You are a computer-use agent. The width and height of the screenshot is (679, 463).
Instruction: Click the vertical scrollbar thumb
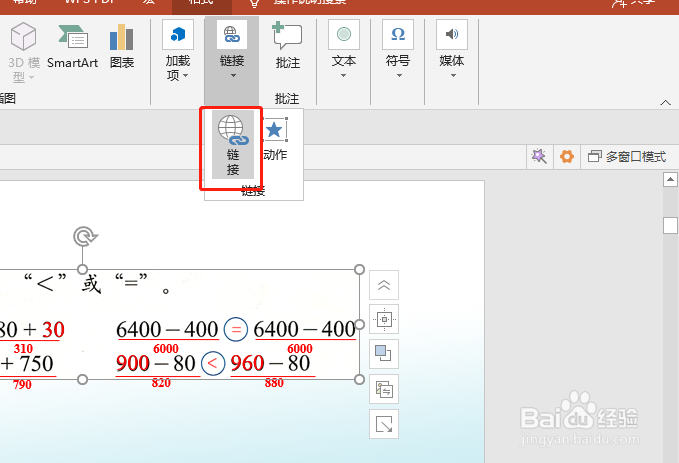[x=670, y=226]
